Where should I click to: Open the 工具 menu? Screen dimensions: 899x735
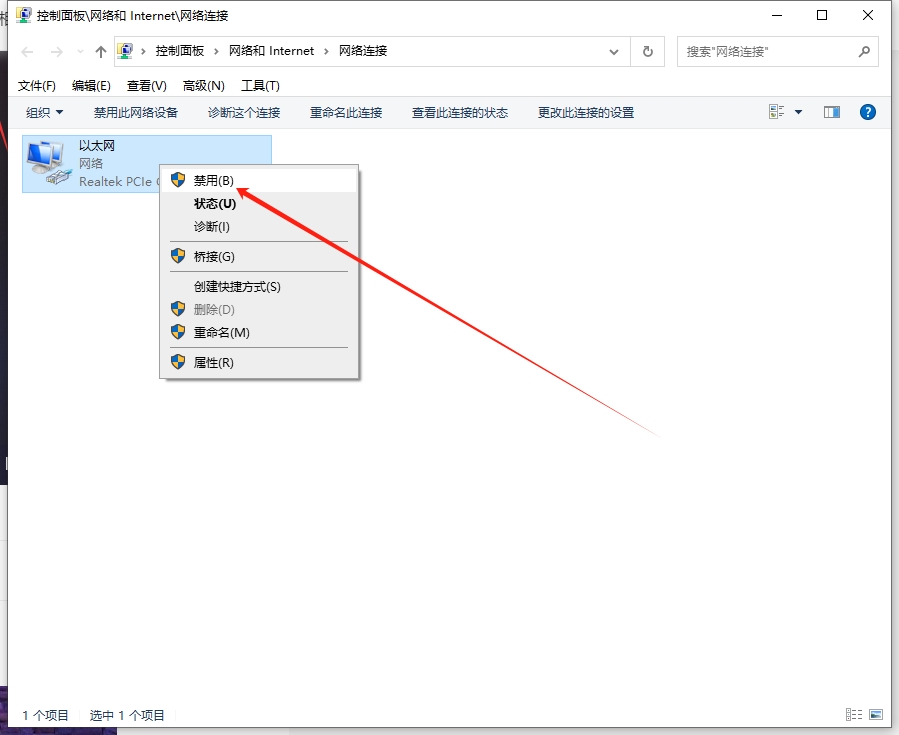[260, 85]
